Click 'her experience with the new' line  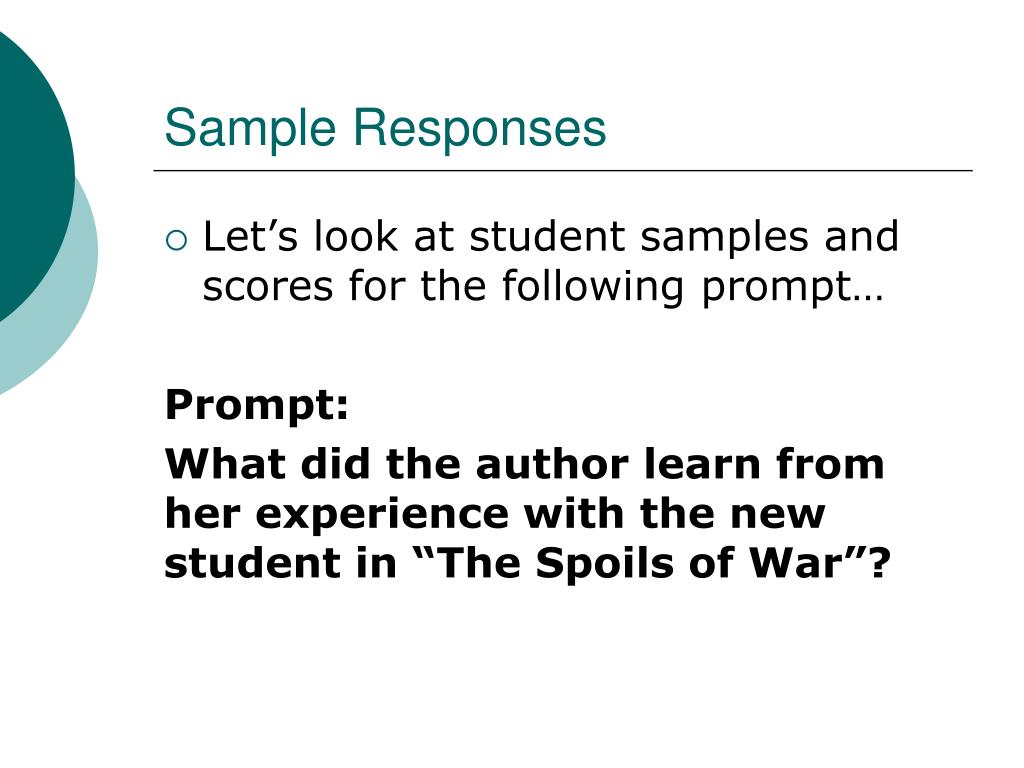tap(495, 515)
